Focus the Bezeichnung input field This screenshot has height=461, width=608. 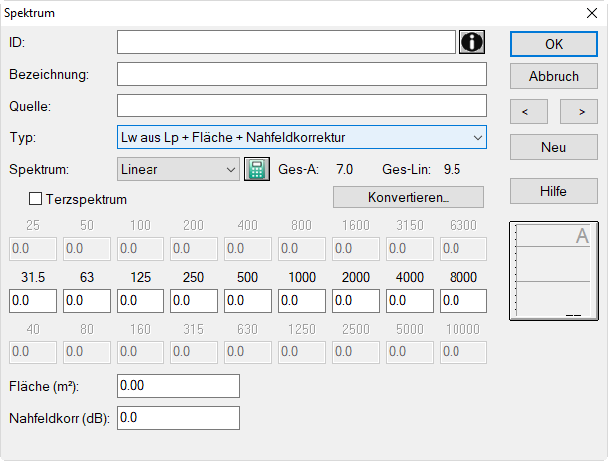tap(302, 74)
